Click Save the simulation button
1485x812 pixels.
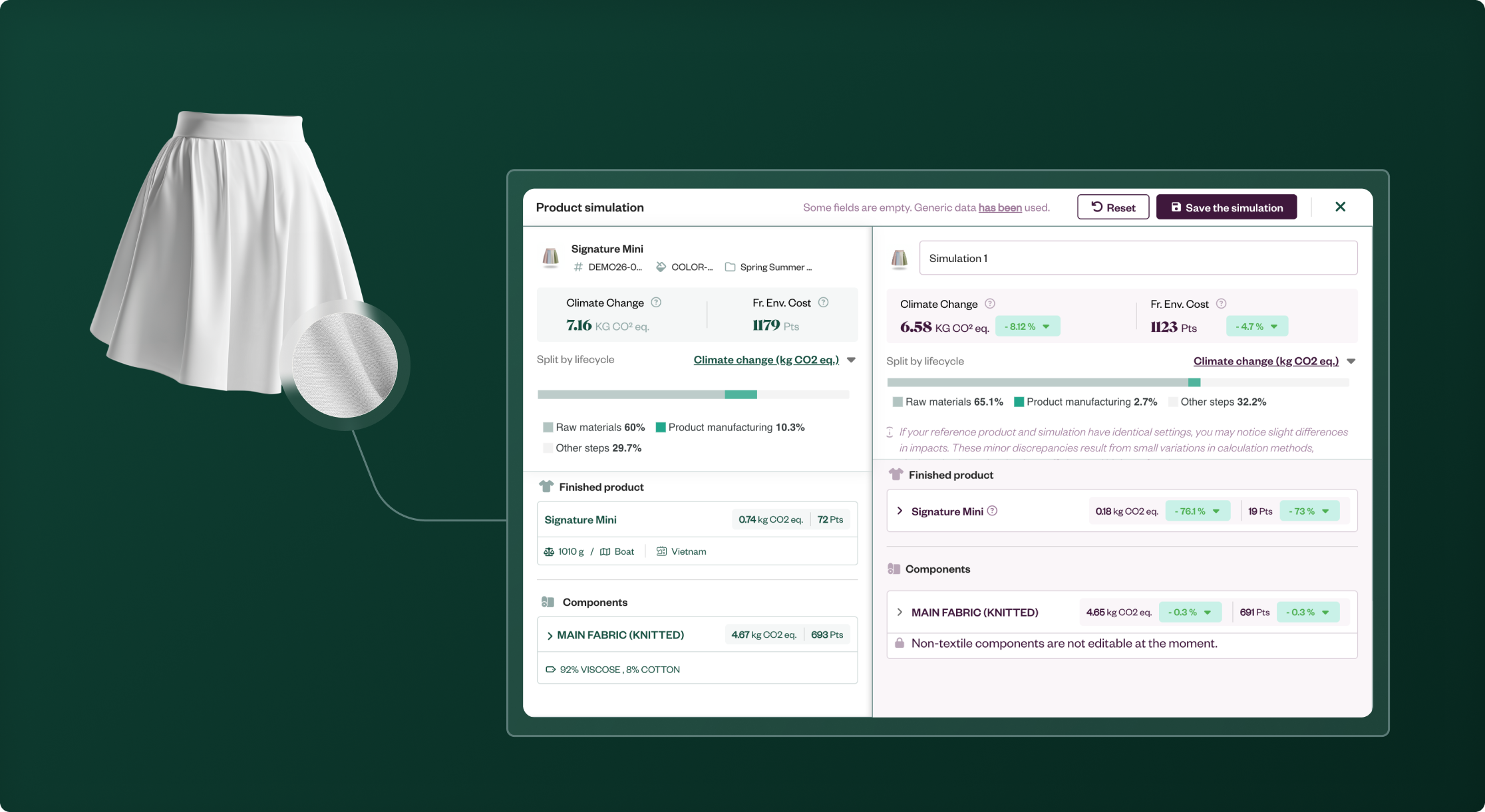[1226, 207]
